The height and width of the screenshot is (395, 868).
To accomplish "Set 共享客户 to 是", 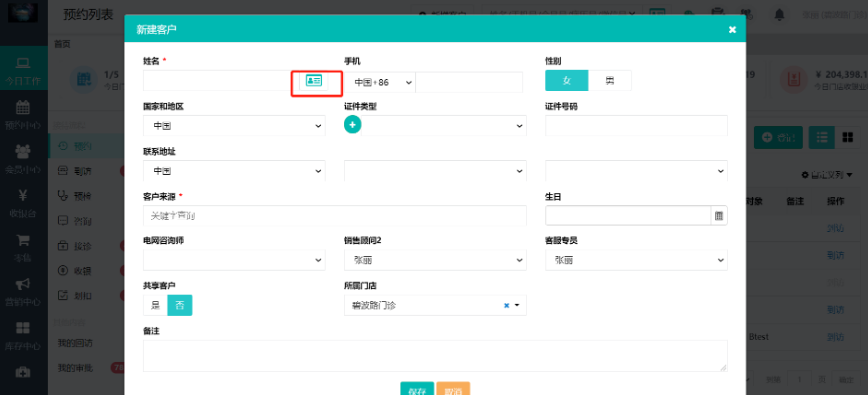I will (x=156, y=305).
